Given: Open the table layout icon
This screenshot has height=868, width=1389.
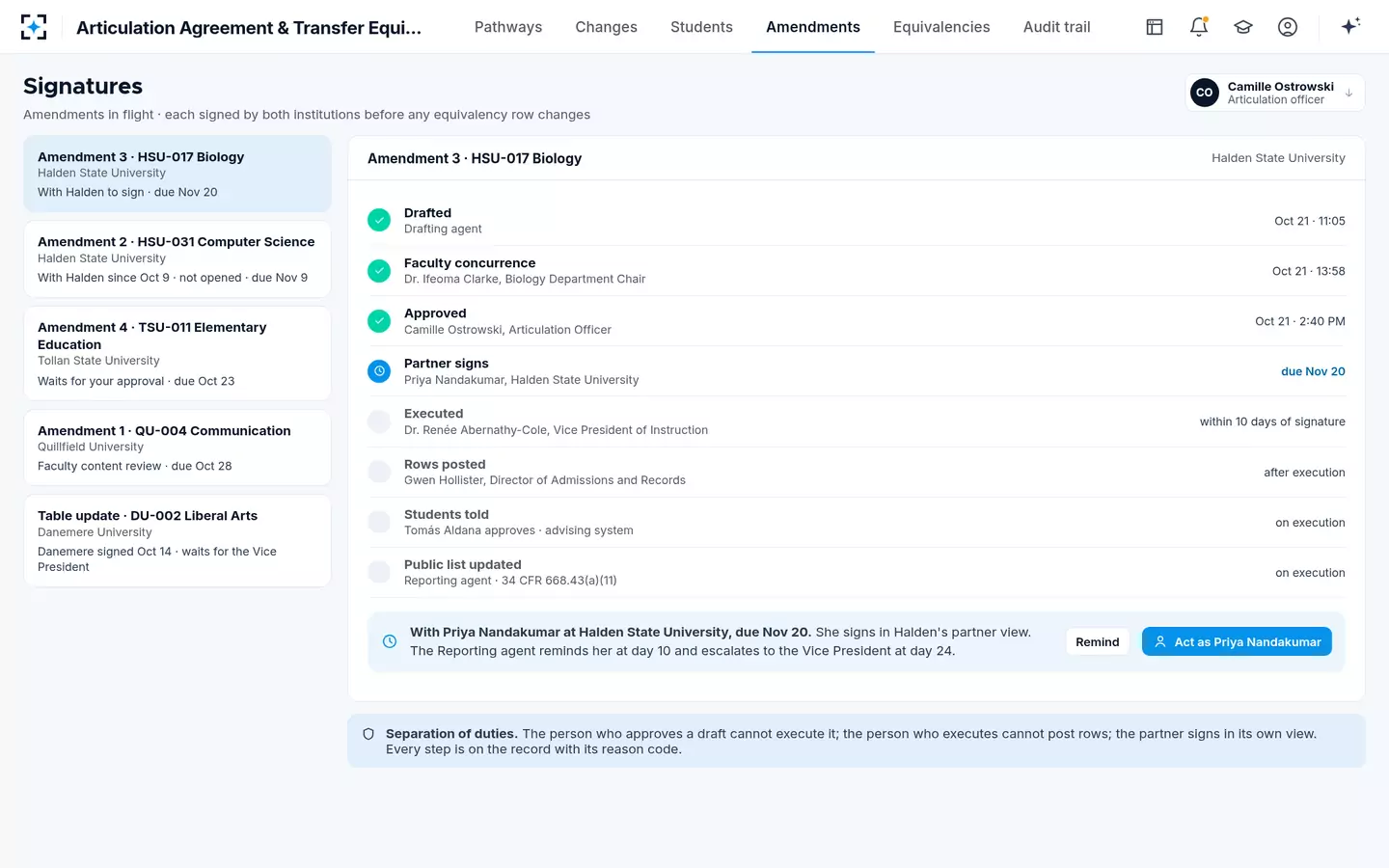Looking at the screenshot, I should [1155, 27].
